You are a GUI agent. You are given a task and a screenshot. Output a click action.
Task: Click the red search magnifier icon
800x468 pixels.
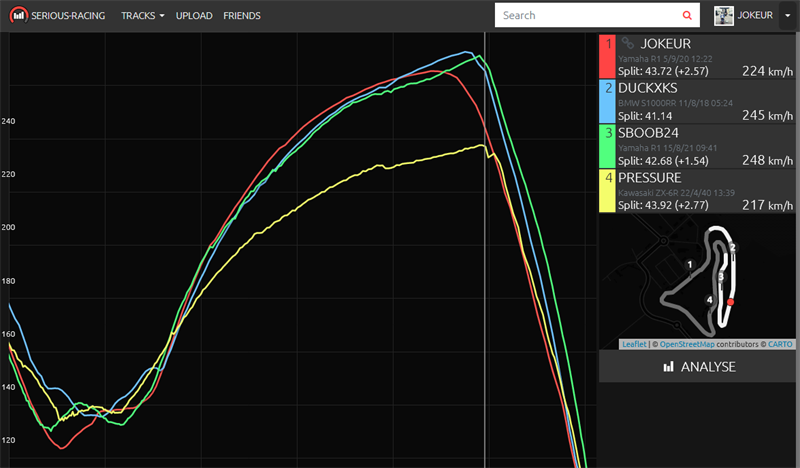[687, 15]
